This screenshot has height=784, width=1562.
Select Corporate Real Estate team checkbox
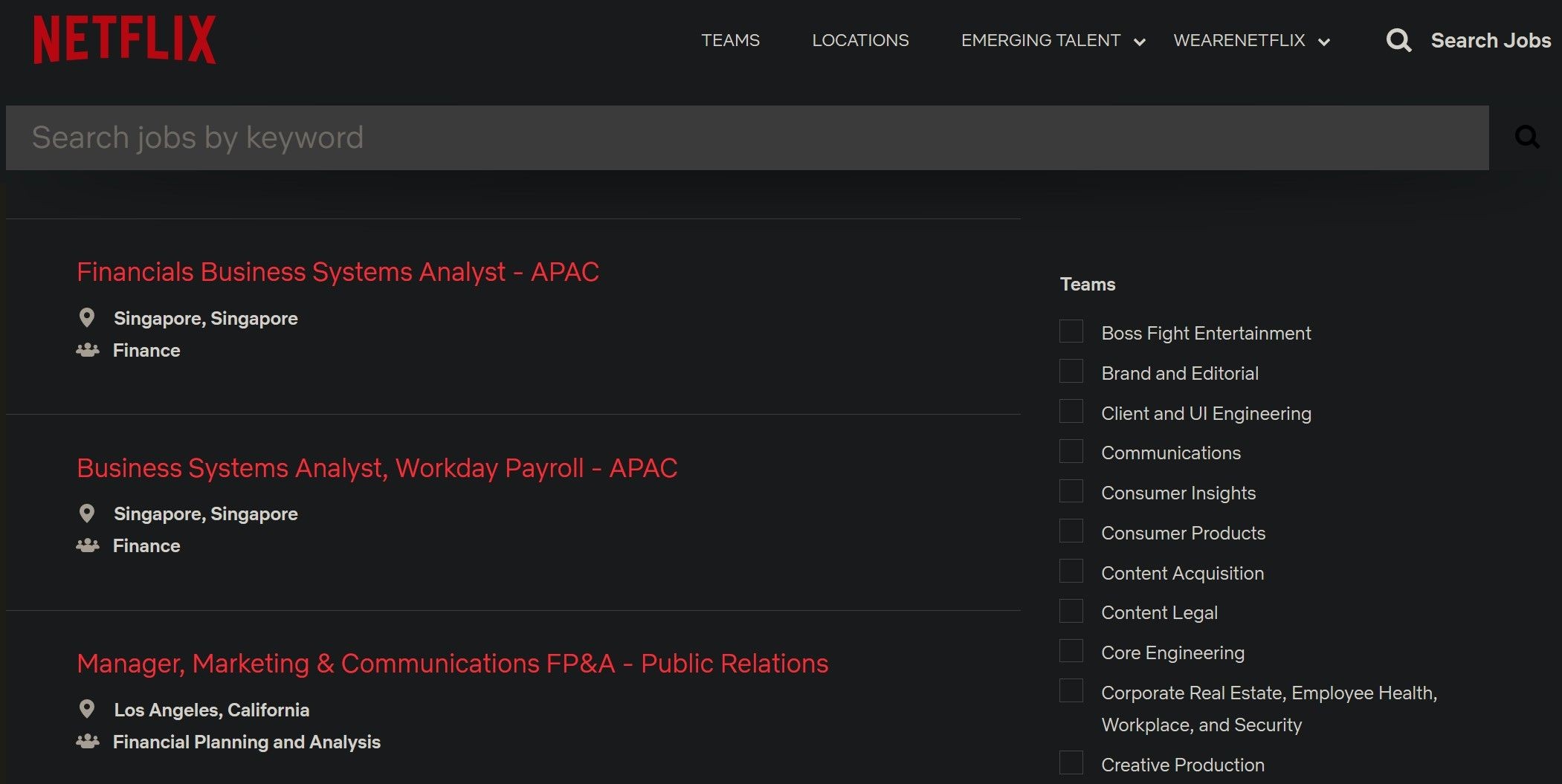click(1071, 691)
